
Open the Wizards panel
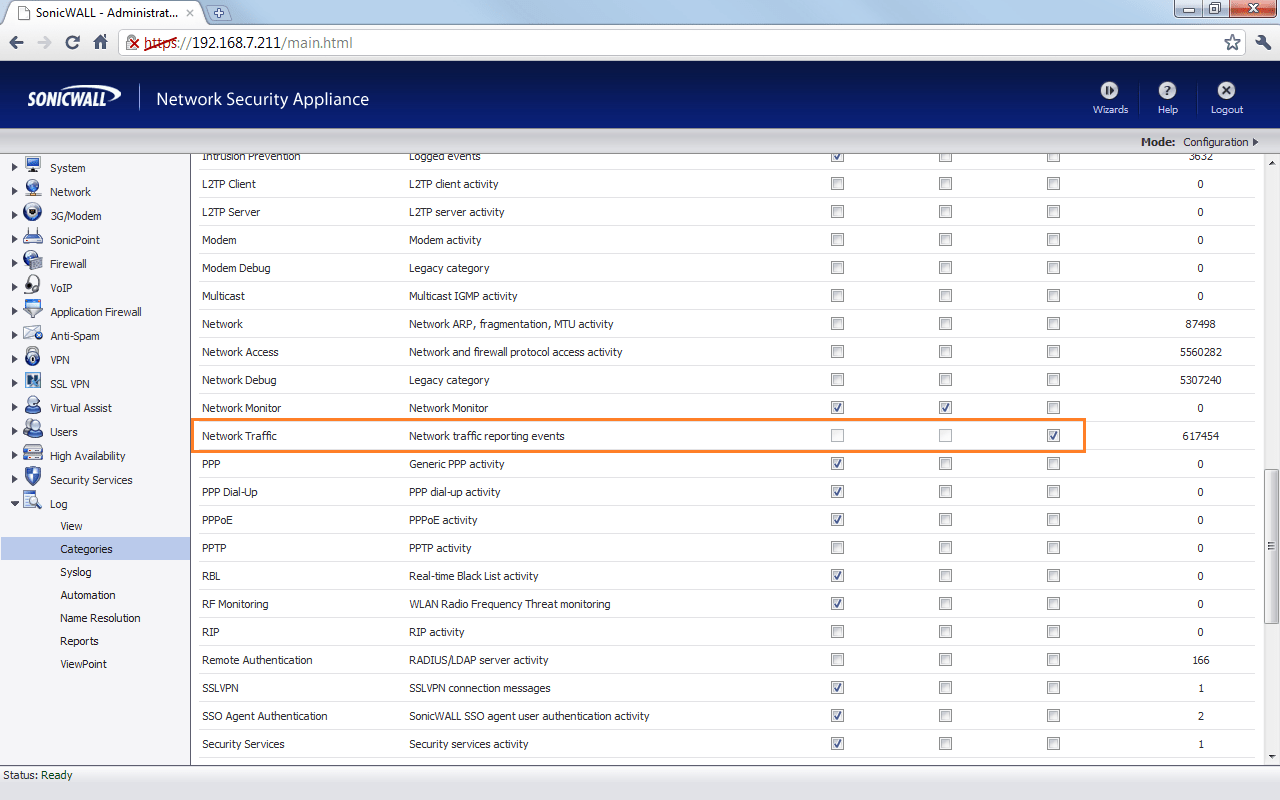1110,97
